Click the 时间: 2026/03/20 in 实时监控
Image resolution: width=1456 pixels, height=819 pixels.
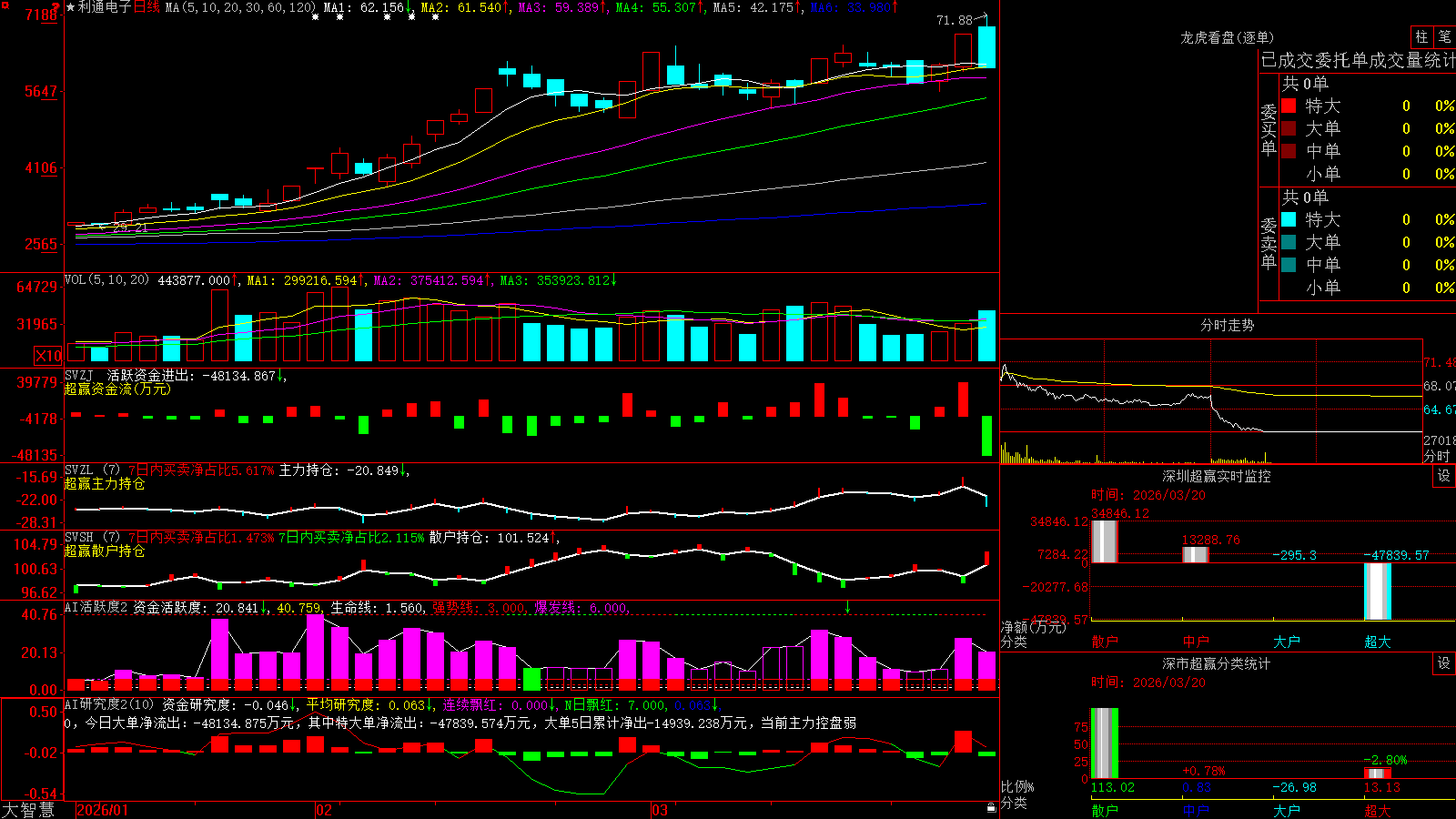1148,495
